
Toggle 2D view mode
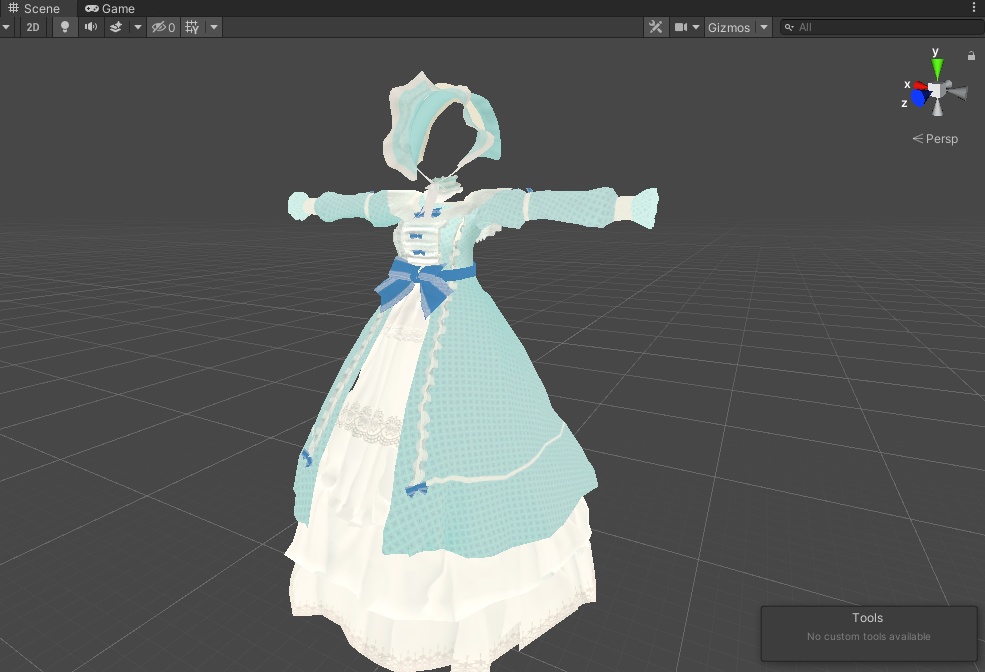pos(33,27)
